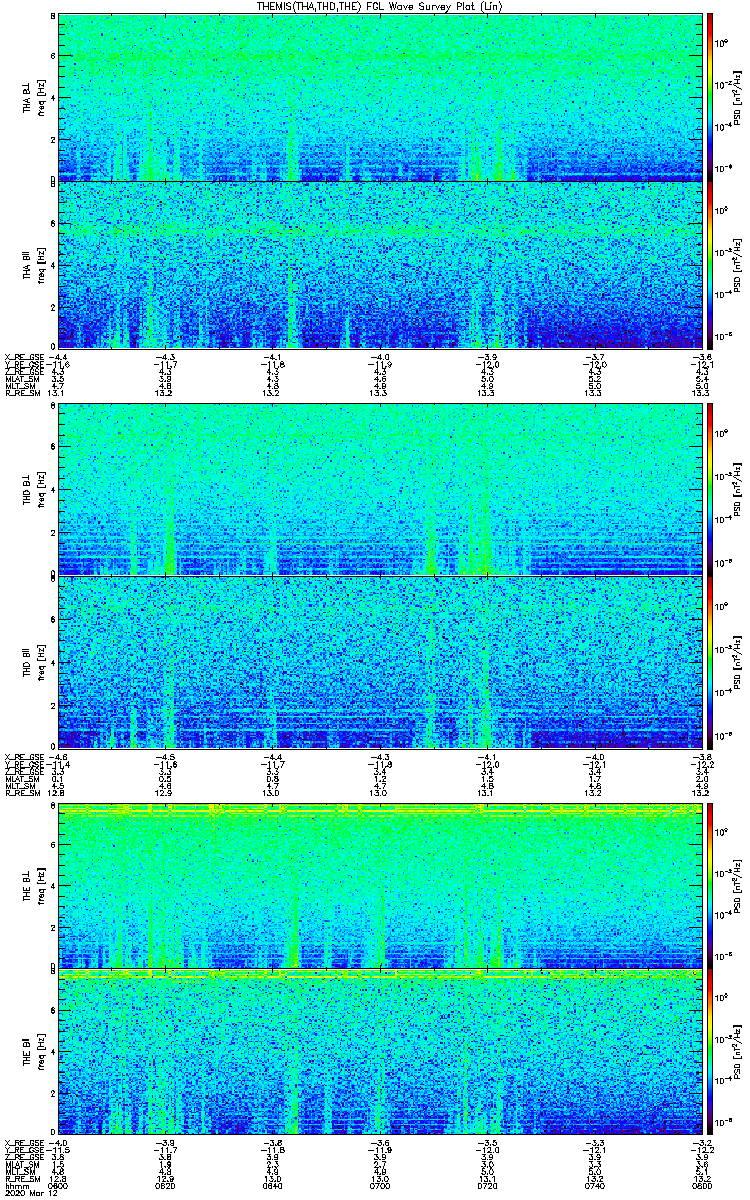Click the THE B-parallel spectrogram panel

pyautogui.click(x=380, y=1051)
